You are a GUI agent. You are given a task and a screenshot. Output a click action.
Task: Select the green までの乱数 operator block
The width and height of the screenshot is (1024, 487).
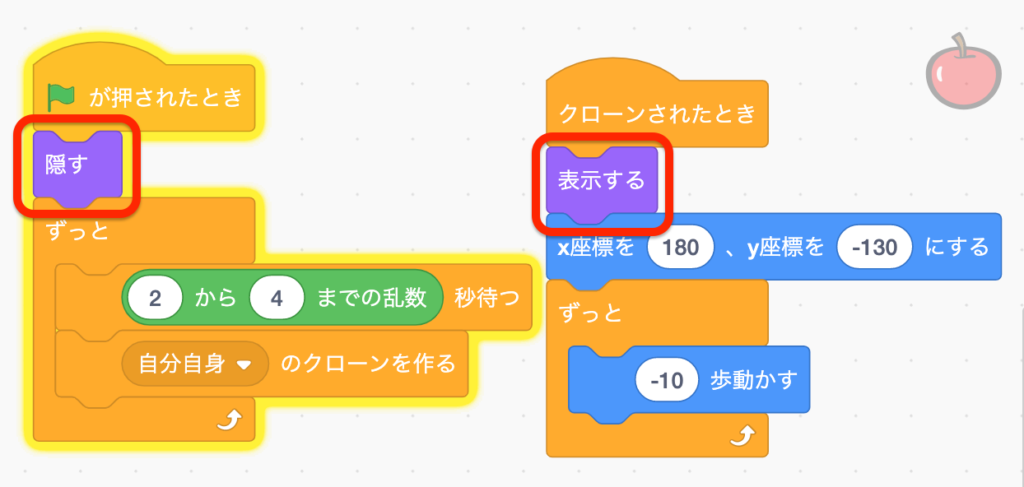pyautogui.click(x=282, y=298)
